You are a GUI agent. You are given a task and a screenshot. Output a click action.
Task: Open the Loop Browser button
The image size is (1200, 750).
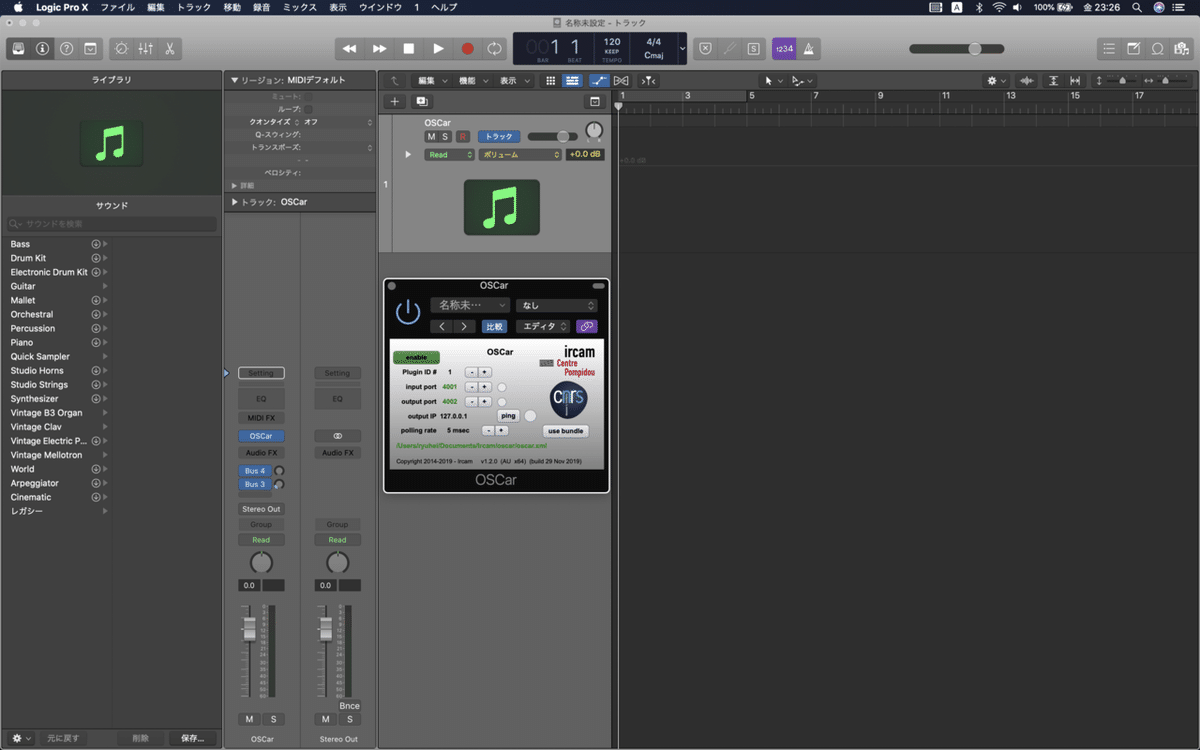coord(1157,48)
